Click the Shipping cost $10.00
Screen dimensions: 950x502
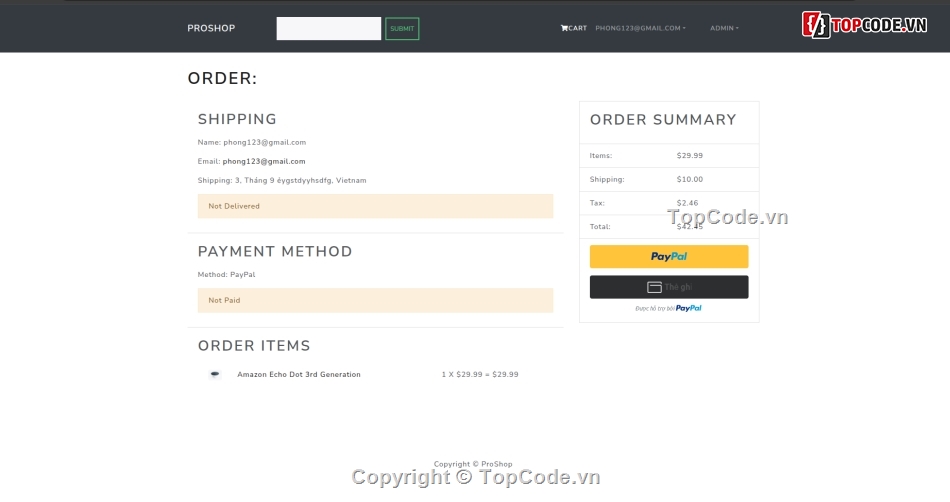click(x=689, y=179)
